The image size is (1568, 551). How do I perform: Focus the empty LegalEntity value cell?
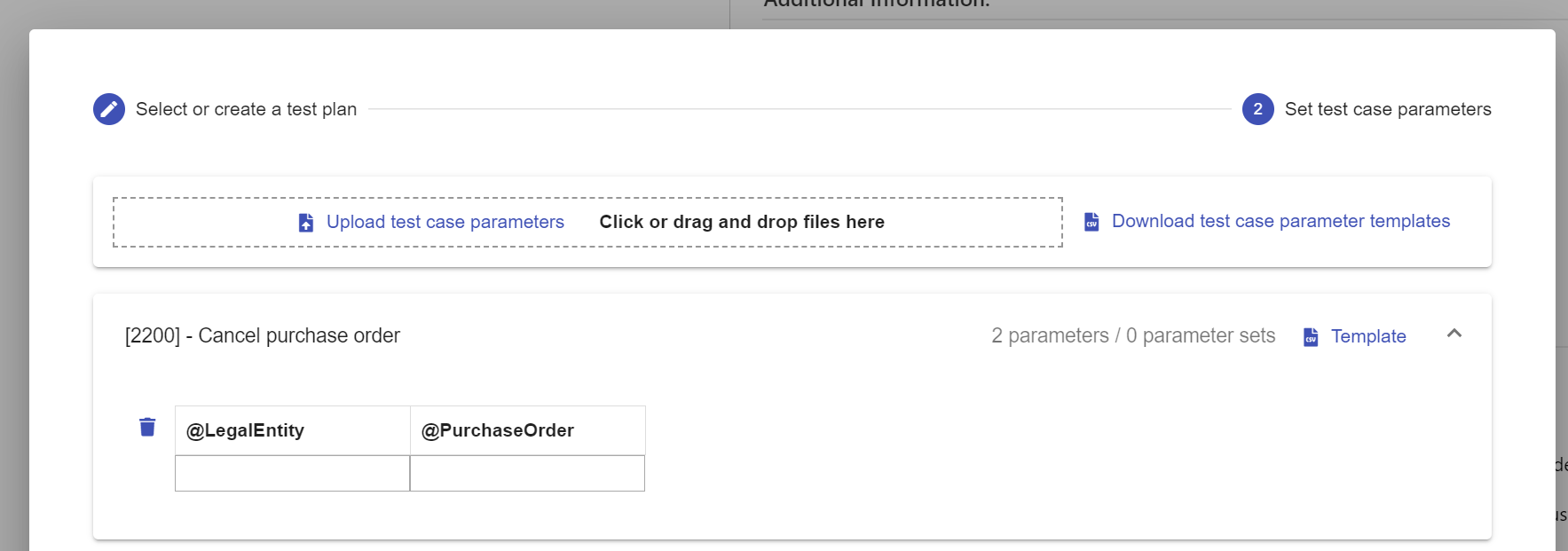tap(292, 473)
